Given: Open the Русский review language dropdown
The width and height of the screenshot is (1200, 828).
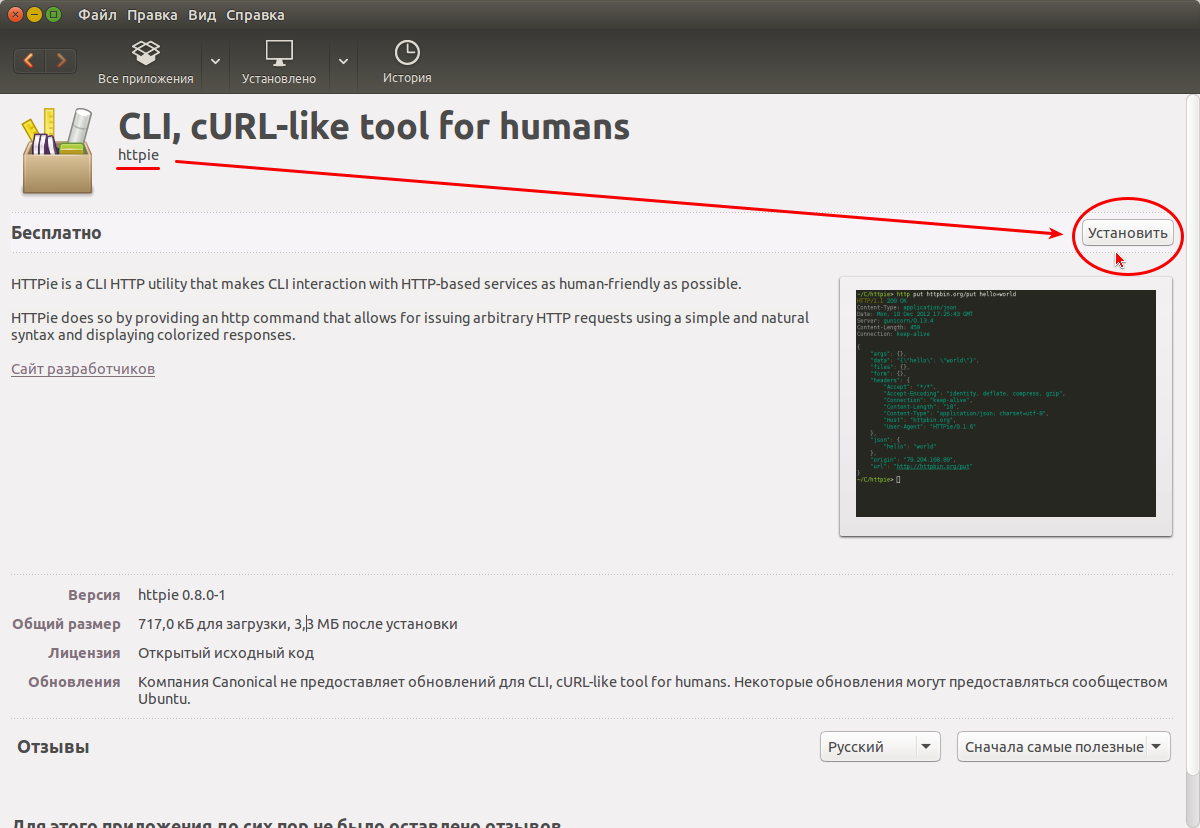Looking at the screenshot, I should coord(880,747).
